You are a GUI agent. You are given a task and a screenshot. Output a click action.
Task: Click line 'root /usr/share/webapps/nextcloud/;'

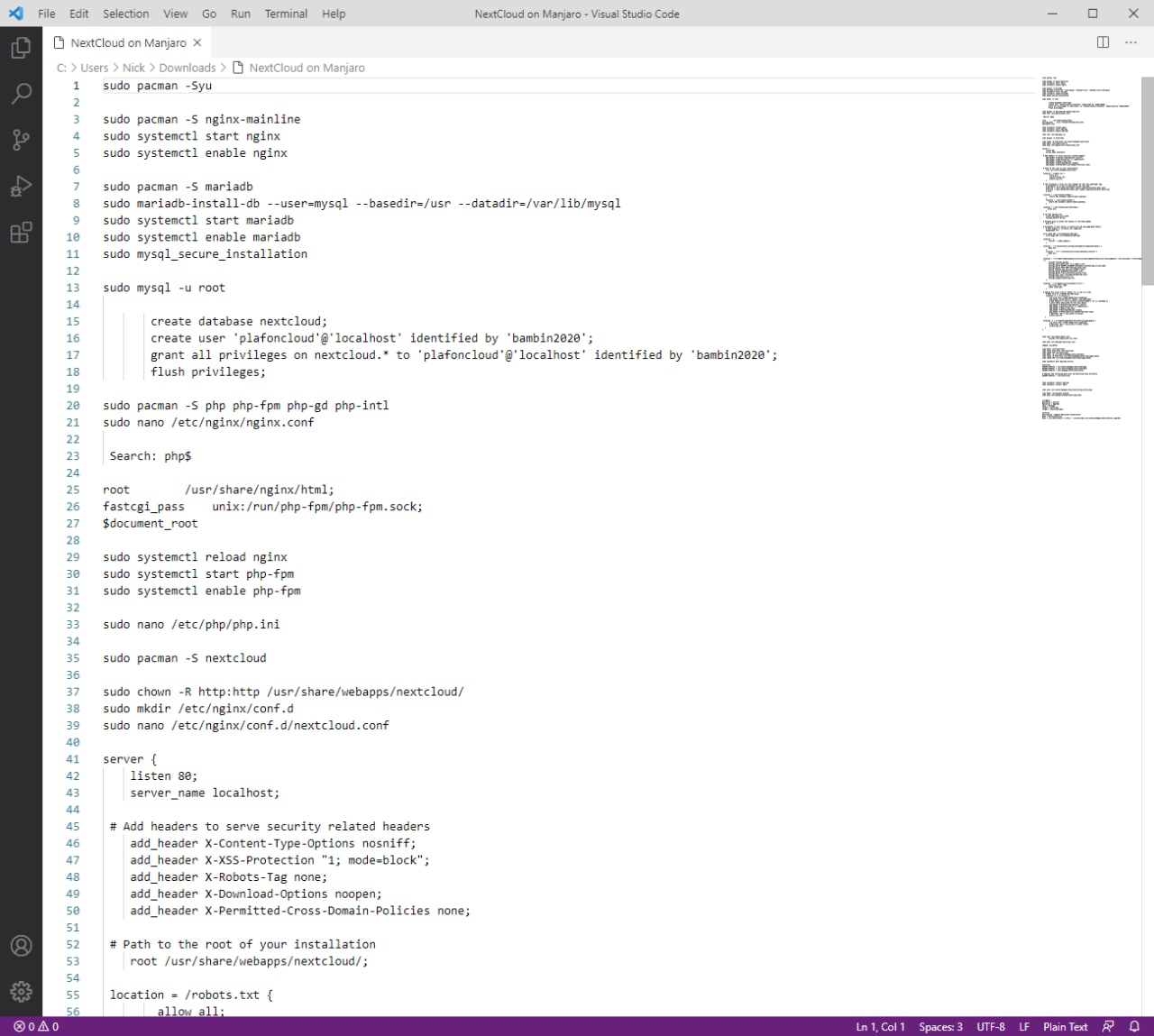[x=249, y=961]
